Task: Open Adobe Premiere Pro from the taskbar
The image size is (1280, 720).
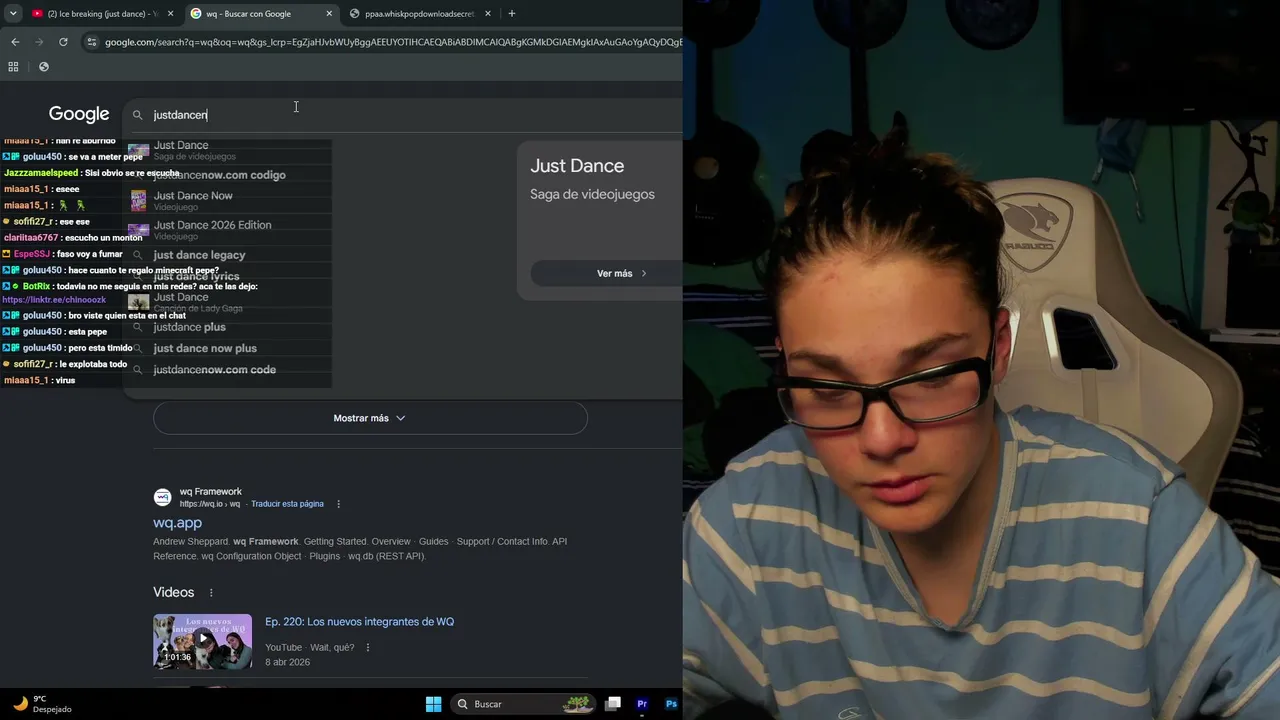Action: [x=642, y=704]
